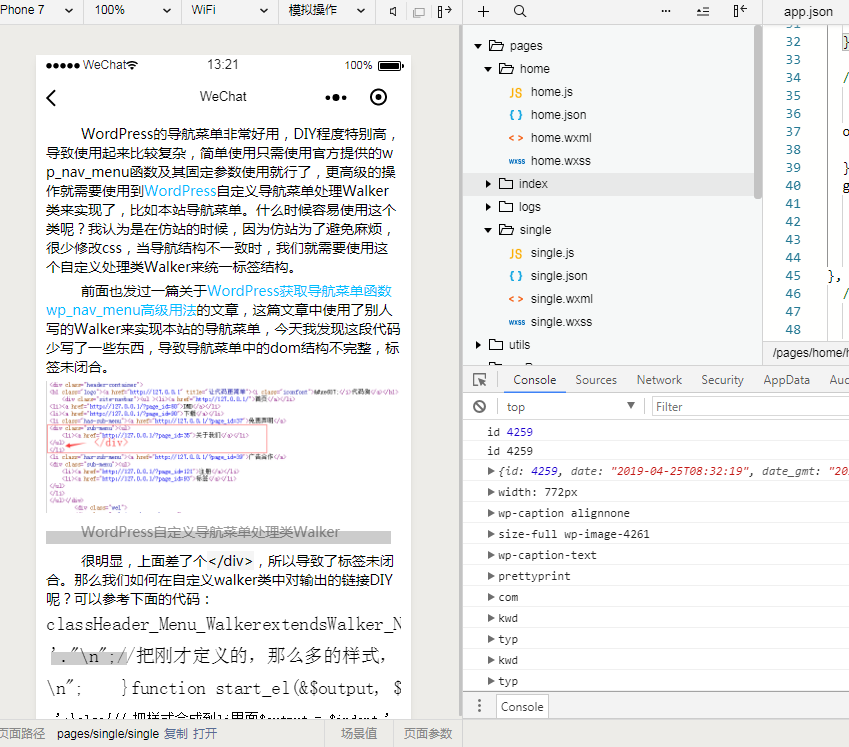The image size is (849, 747).
Task: Expand the com console entry
Action: (x=491, y=597)
